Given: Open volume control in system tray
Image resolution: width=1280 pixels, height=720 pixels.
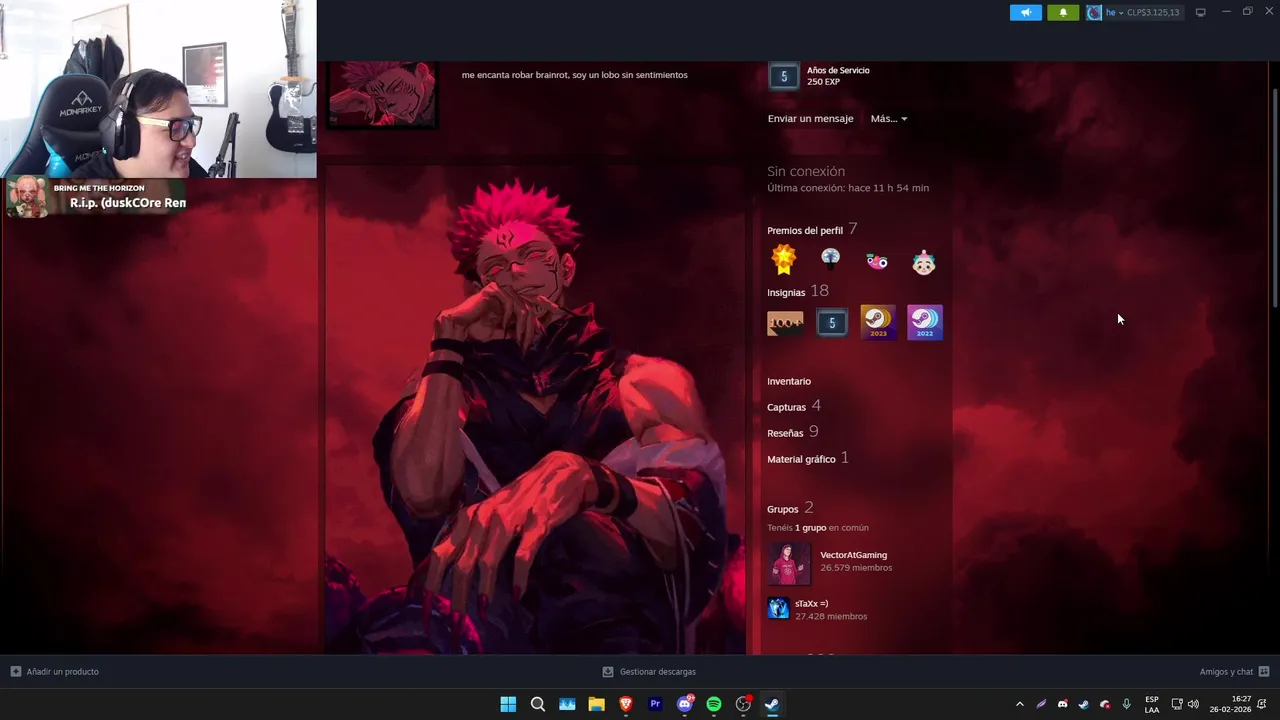Looking at the screenshot, I should (x=1193, y=704).
